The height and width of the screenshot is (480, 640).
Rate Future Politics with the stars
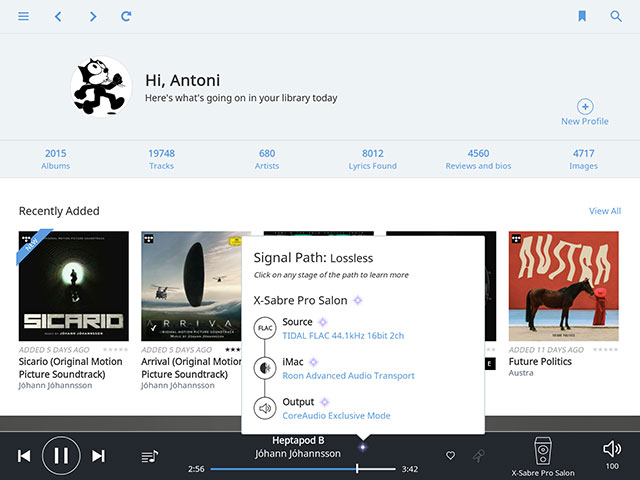605,350
